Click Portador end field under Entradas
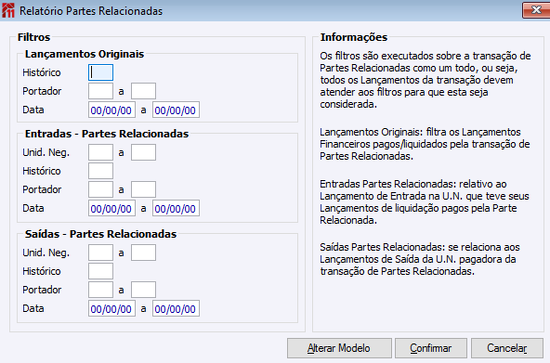Image resolution: width=550 pixels, height=363 pixels. click(x=143, y=190)
